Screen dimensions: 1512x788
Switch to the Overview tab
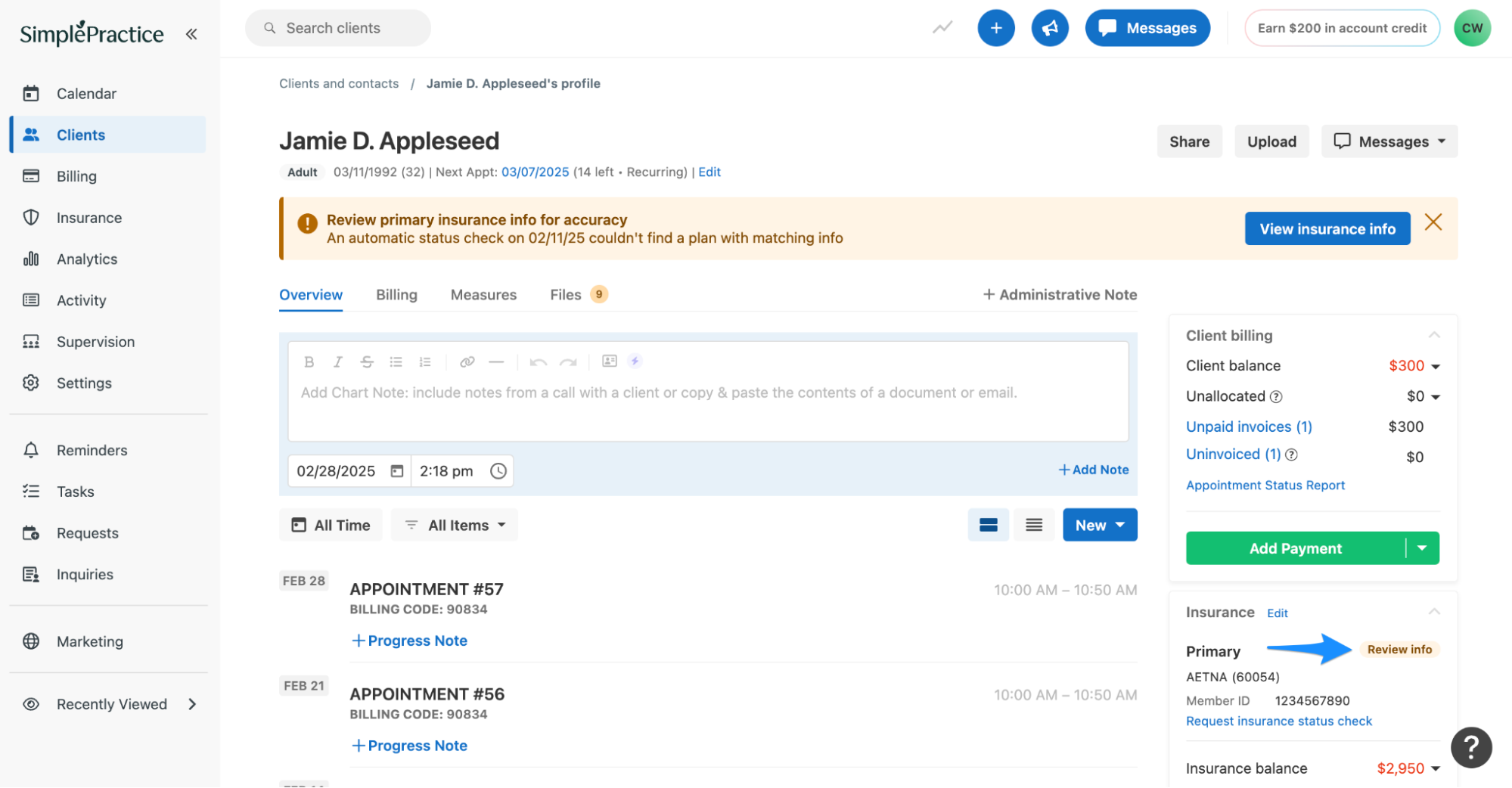(x=311, y=295)
